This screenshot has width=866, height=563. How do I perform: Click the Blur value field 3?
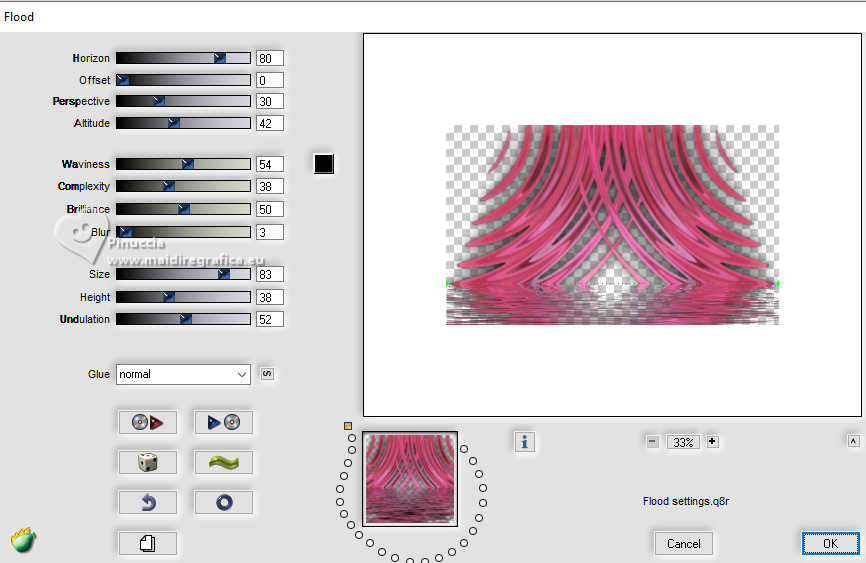pyautogui.click(x=270, y=232)
